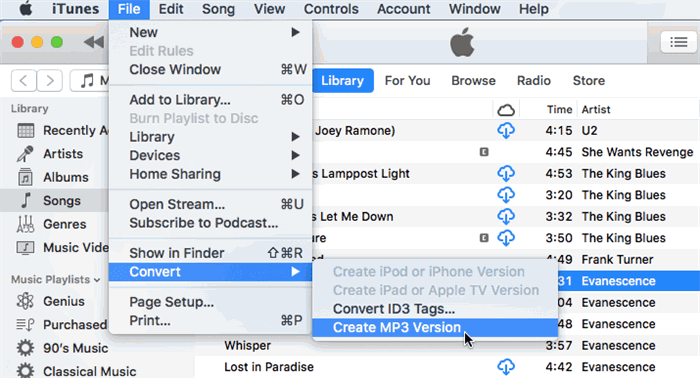The width and height of the screenshot is (700, 378).
Task: Switch to the For You tab
Action: pyautogui.click(x=408, y=81)
